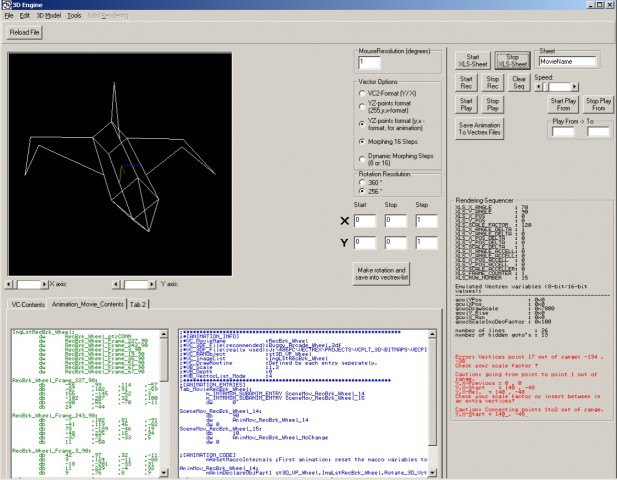Click the Sheet MovieName input field

pos(567,61)
